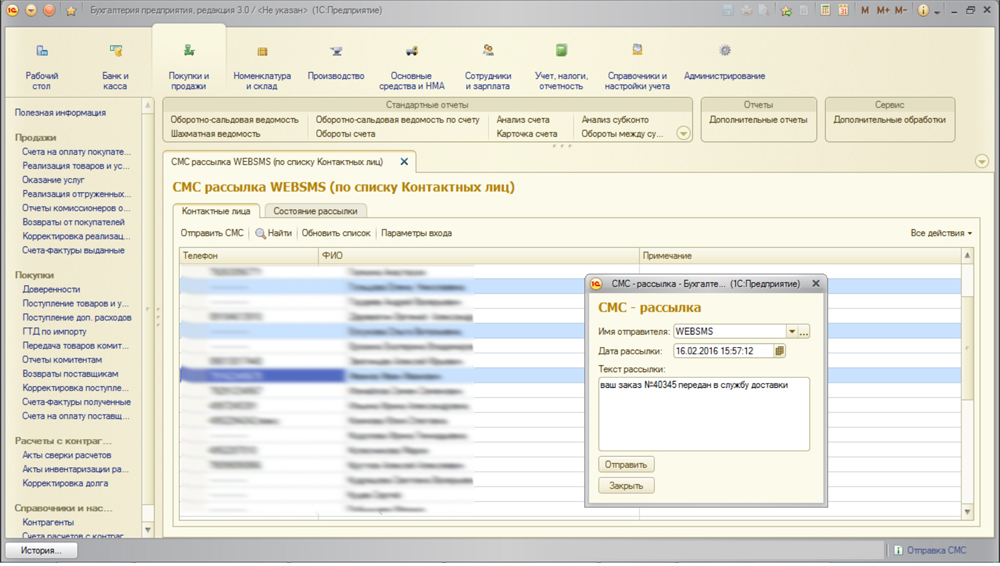Screen dimensions: 1000x566
Task: Click Обновить список toolbar command
Action: 336,233
